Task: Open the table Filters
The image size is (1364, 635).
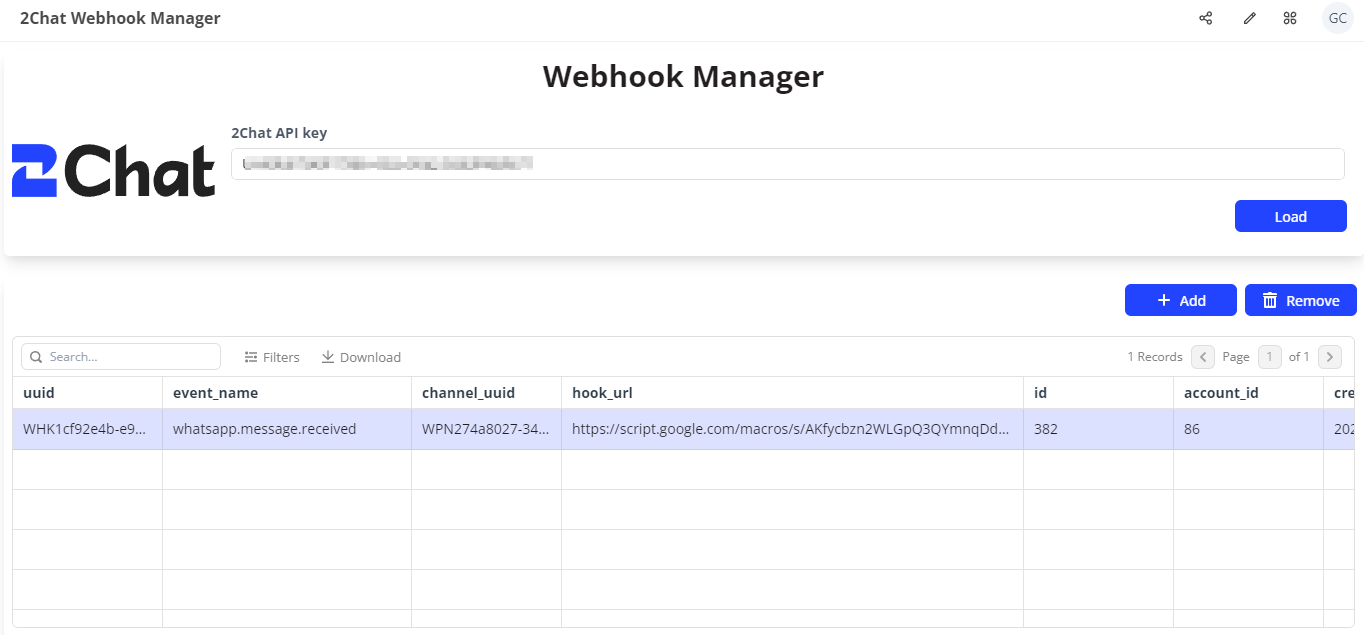Action: (x=272, y=357)
